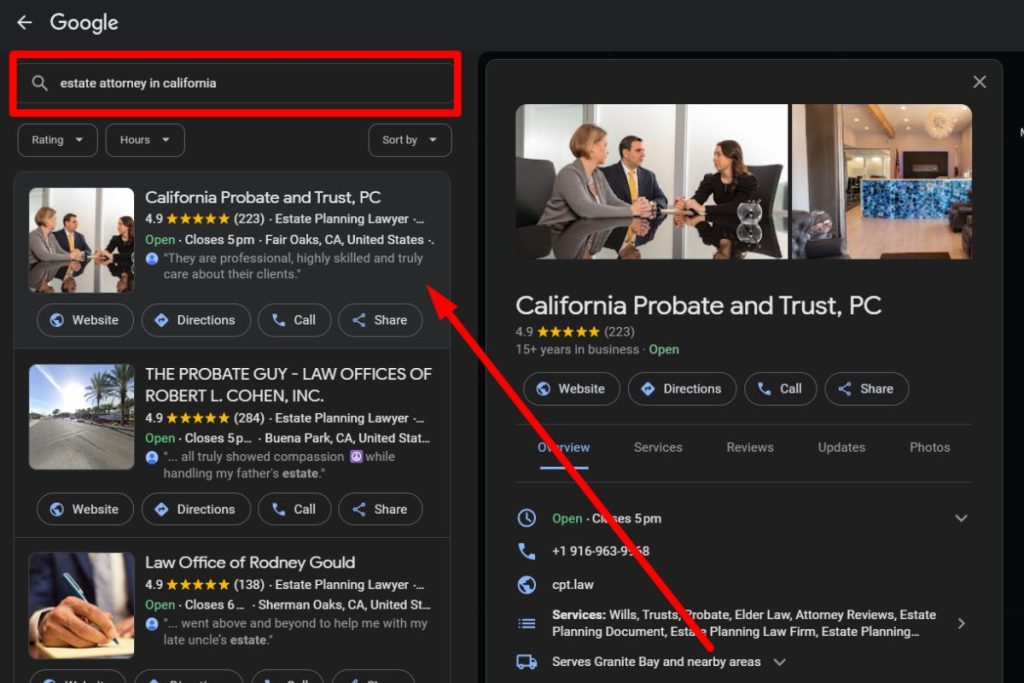Click Website button for California Probate listing

(85, 320)
